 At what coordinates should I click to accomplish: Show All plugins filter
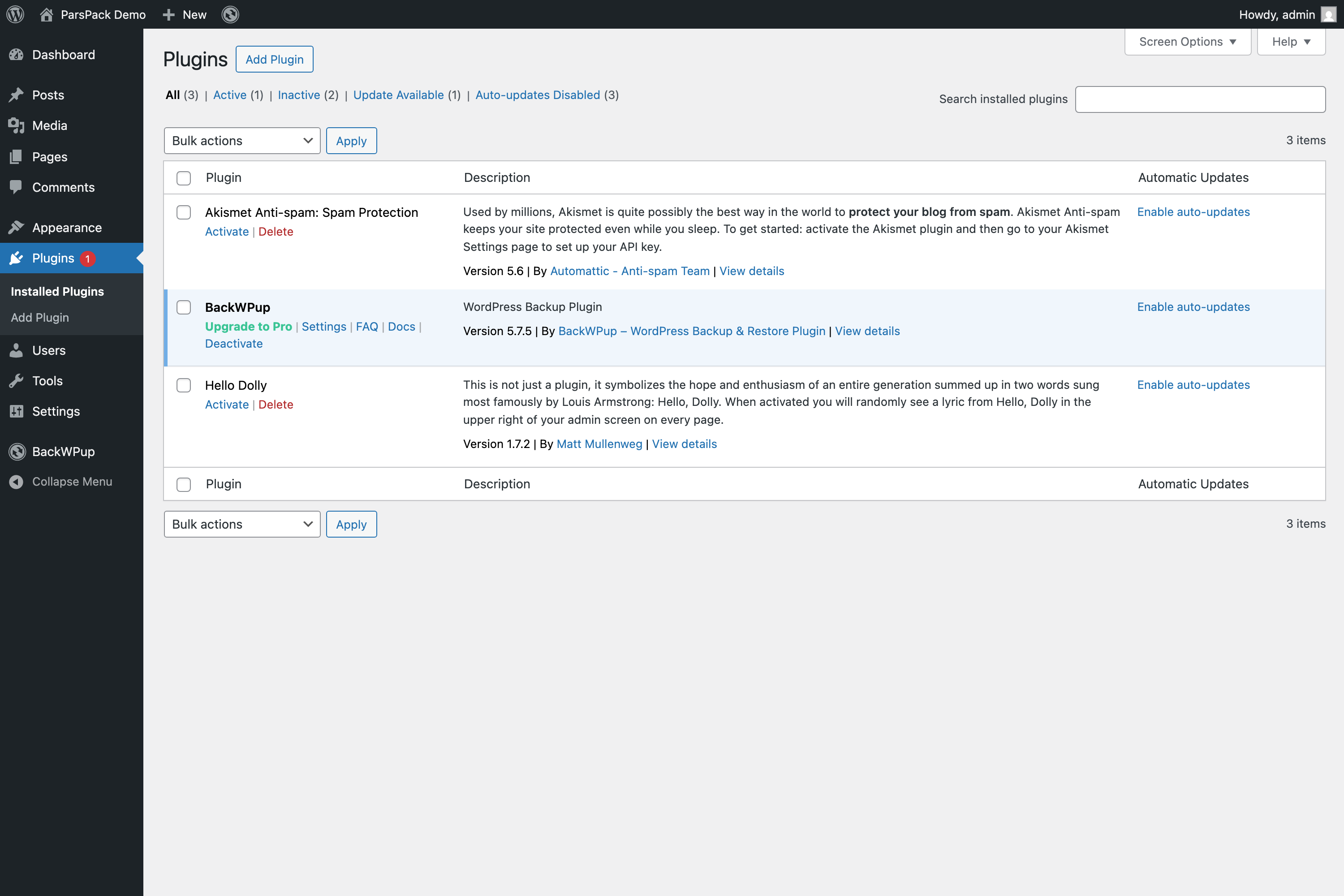[x=172, y=95]
